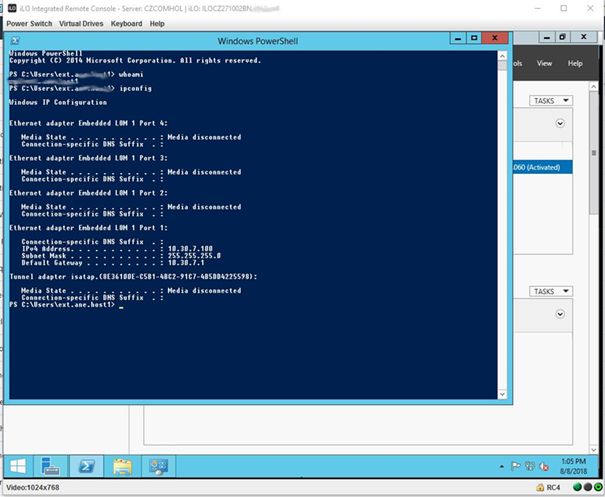Viewport: 605px width, 497px height.
Task: Click the muted speaker tray icon
Action: (x=544, y=467)
